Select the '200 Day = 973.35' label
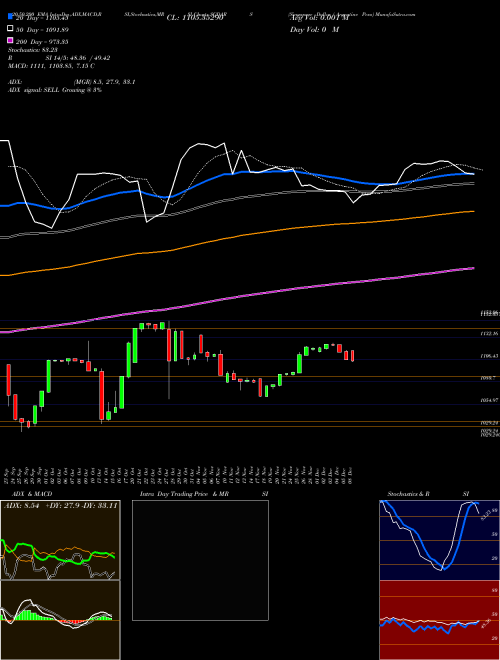The image size is (500, 660). point(42,42)
